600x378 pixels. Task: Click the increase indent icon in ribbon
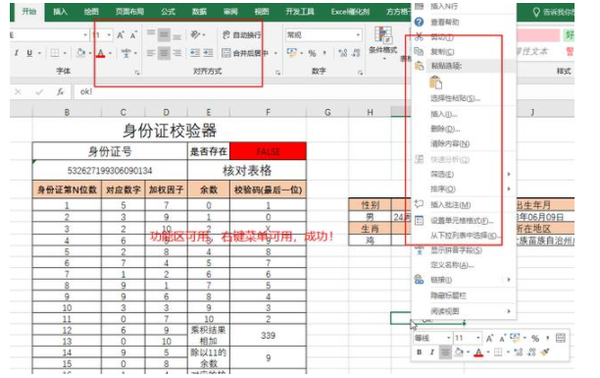tap(208, 53)
